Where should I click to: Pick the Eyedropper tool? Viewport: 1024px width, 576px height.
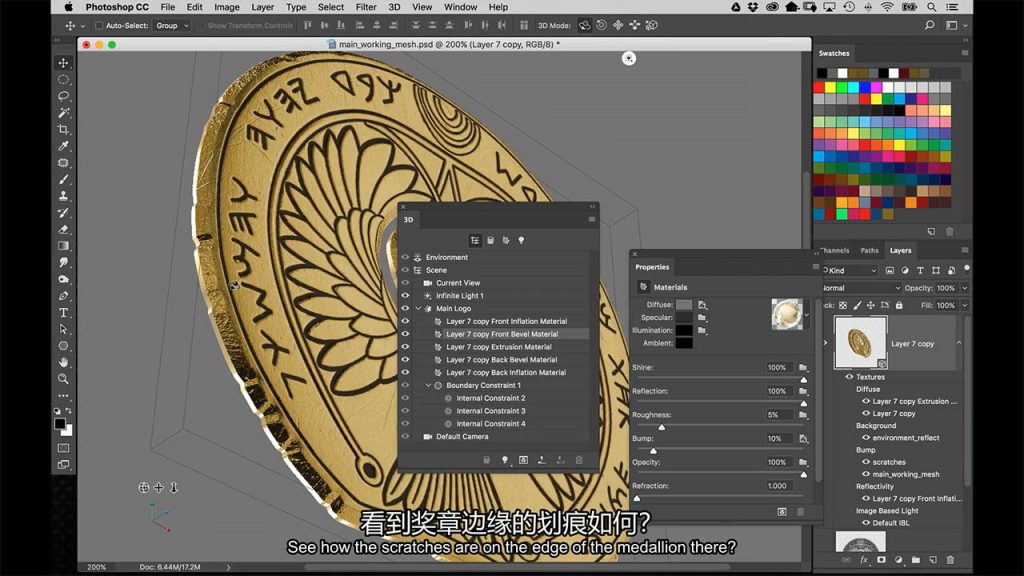[x=64, y=146]
